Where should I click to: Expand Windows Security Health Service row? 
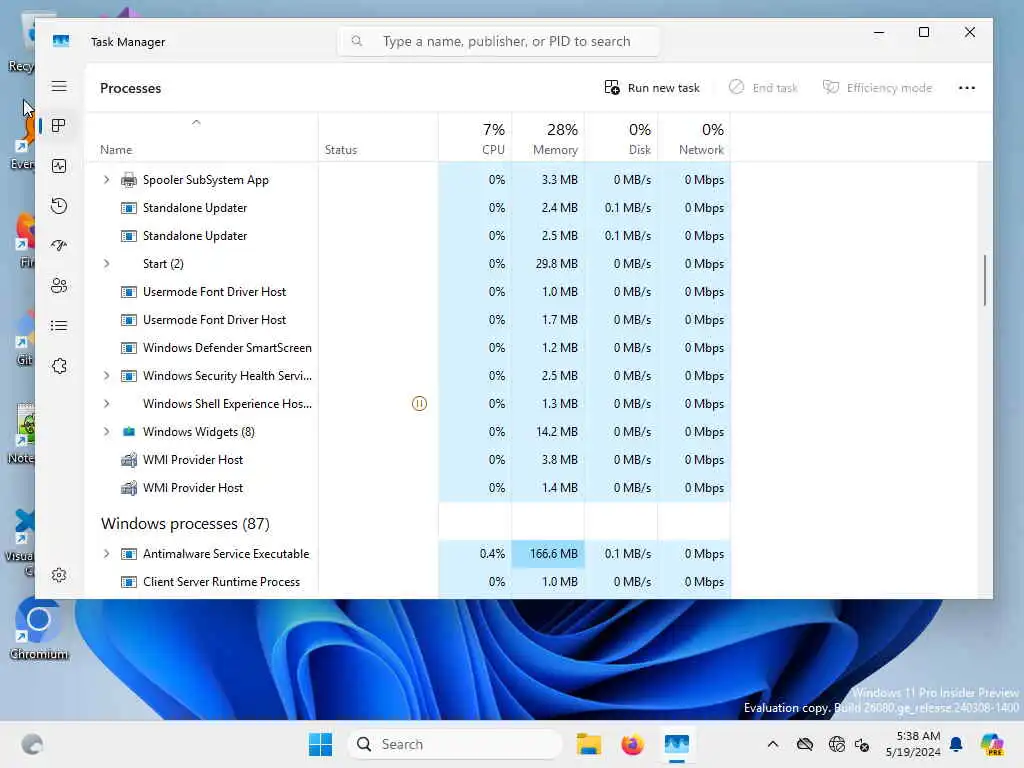[x=106, y=376]
